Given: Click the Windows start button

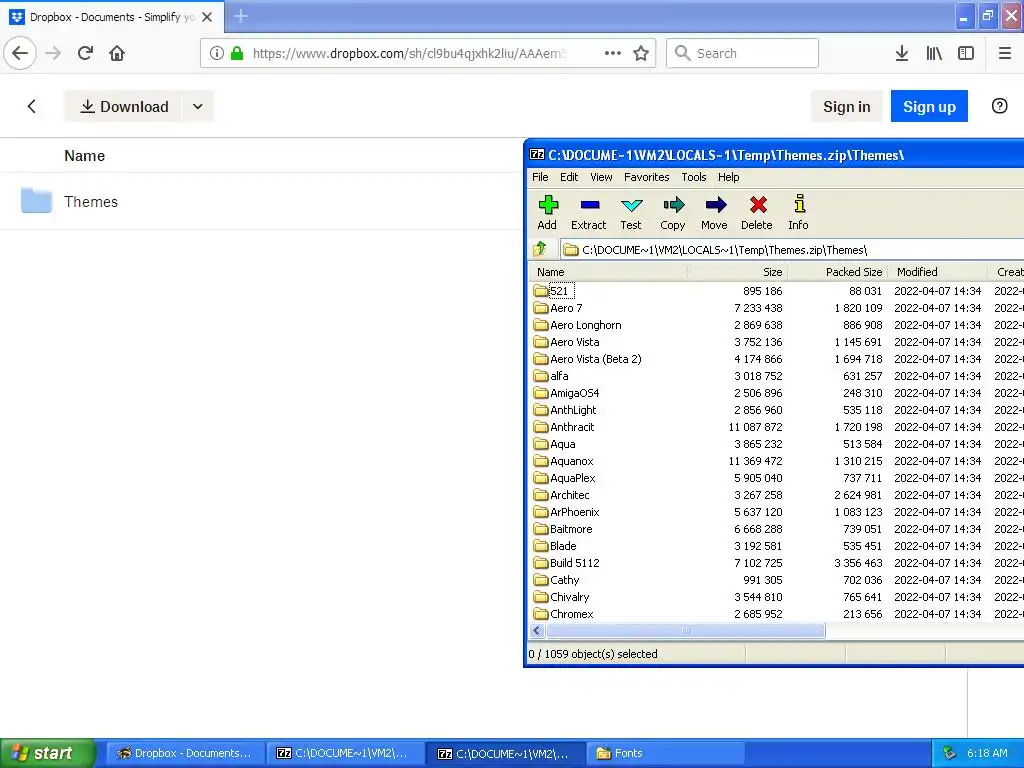Looking at the screenshot, I should (x=47, y=753).
